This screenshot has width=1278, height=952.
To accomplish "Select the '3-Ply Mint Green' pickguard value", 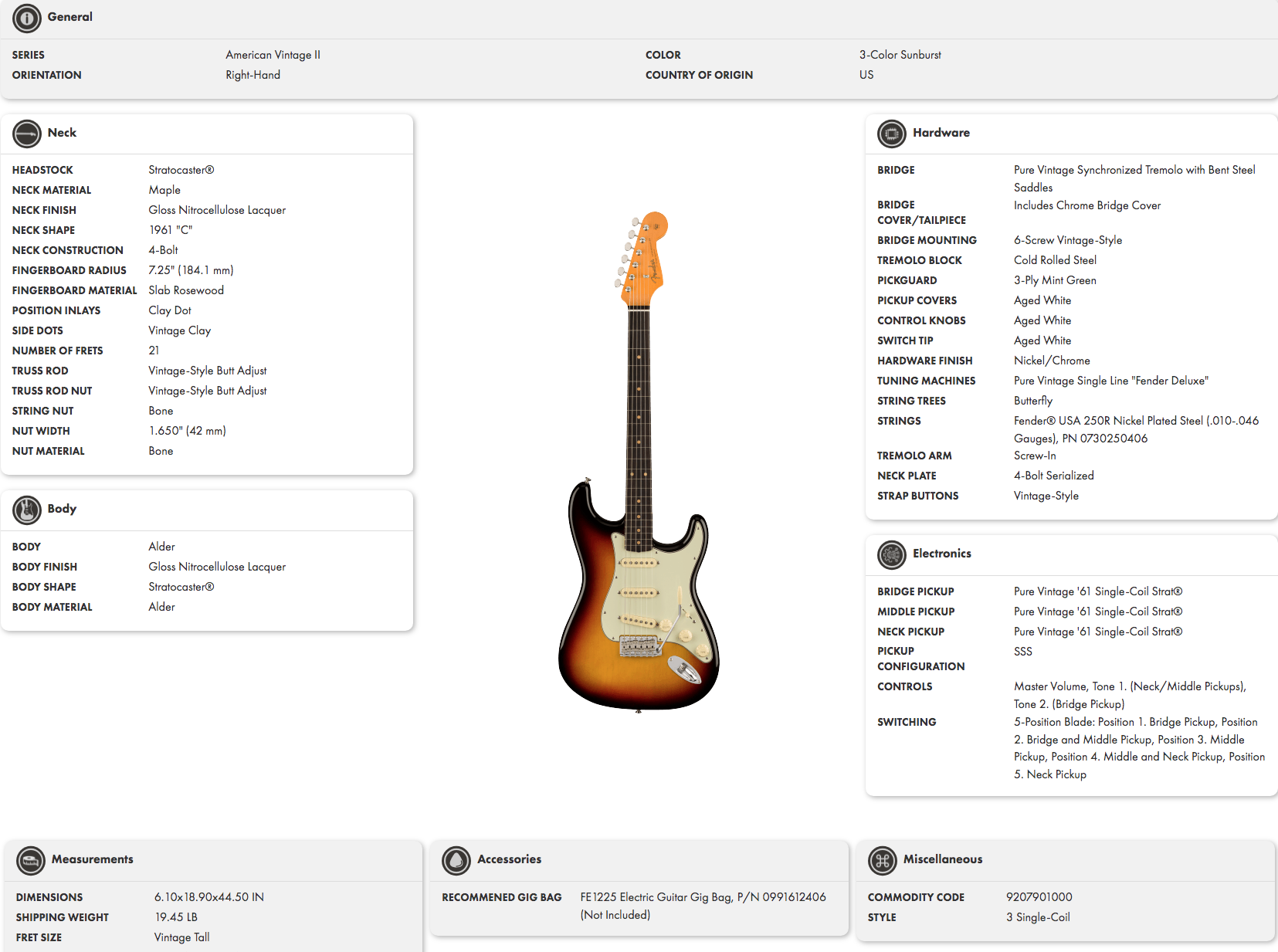I will pos(1055,280).
